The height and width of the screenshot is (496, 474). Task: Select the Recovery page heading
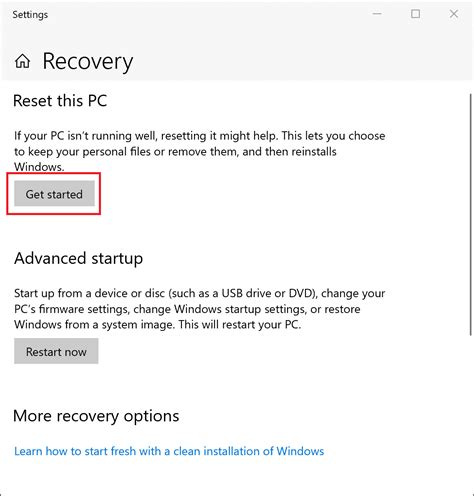[x=88, y=62]
